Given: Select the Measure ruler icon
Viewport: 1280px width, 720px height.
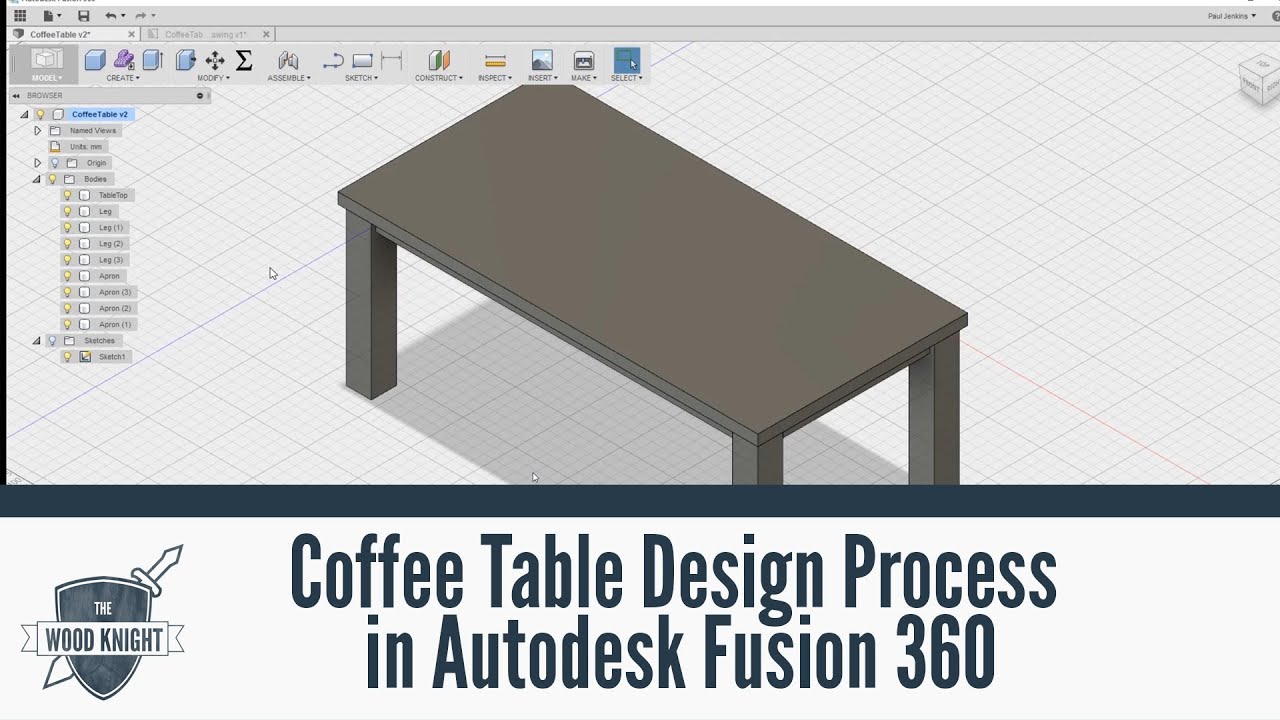Looking at the screenshot, I should coord(495,60).
